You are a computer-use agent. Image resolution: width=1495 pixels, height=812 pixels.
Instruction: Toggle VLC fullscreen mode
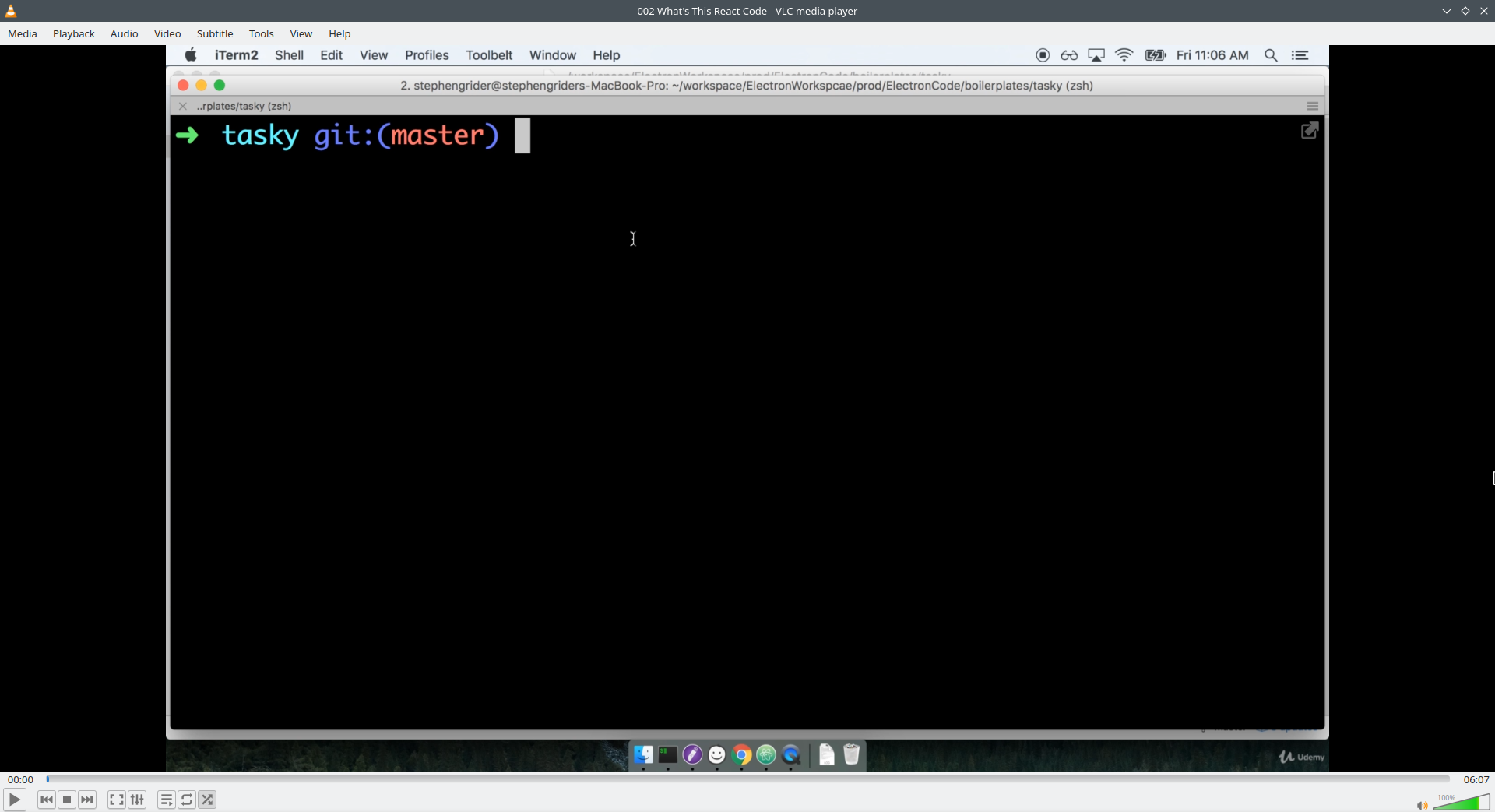117,800
